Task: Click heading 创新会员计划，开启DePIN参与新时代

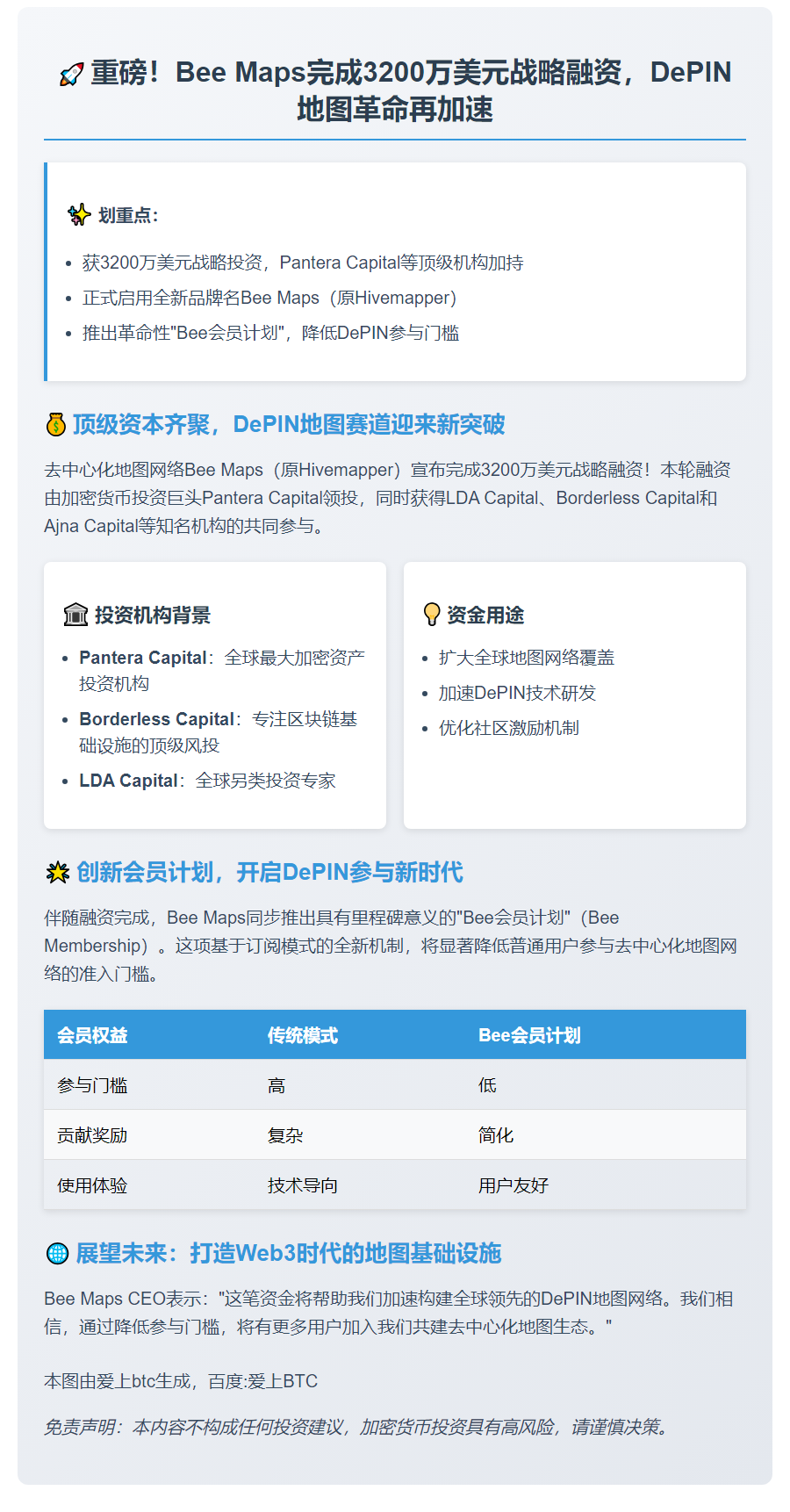Action: click(269, 873)
